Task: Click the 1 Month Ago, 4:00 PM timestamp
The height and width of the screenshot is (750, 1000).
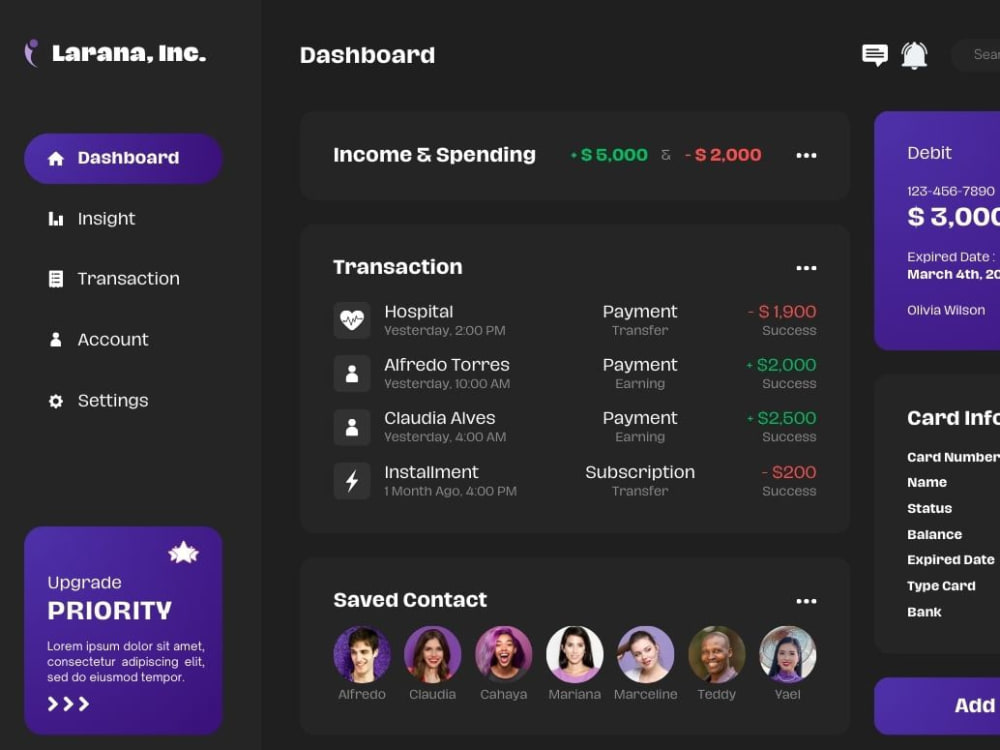Action: 450,491
